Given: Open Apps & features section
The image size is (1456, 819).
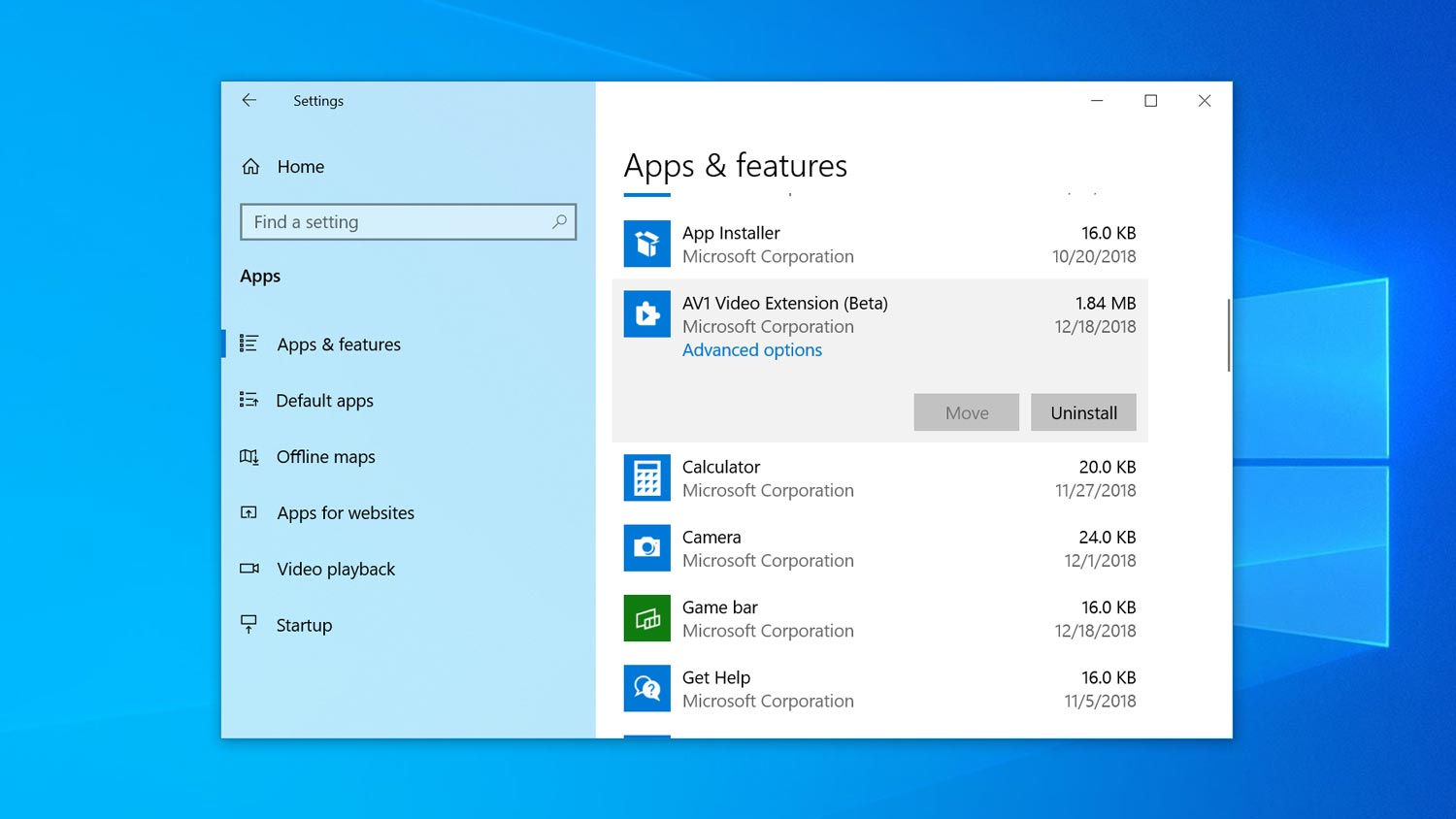Looking at the screenshot, I should coord(339,344).
